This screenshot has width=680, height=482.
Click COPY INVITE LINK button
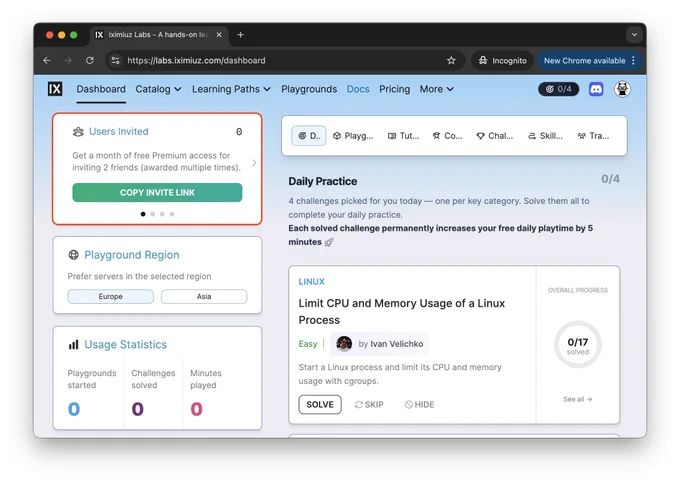tap(157, 193)
